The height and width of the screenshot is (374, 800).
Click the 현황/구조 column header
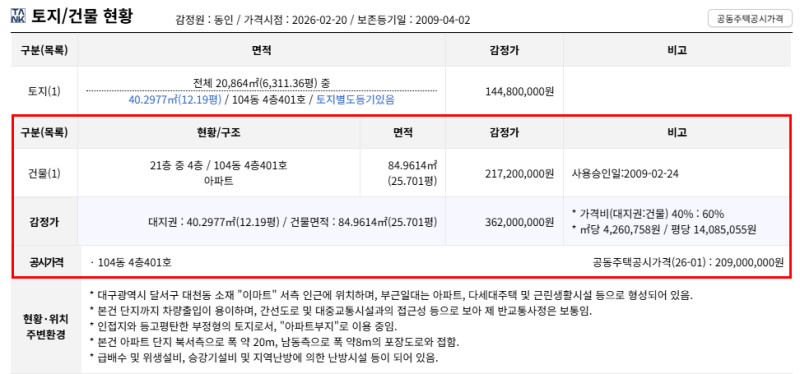(218, 132)
